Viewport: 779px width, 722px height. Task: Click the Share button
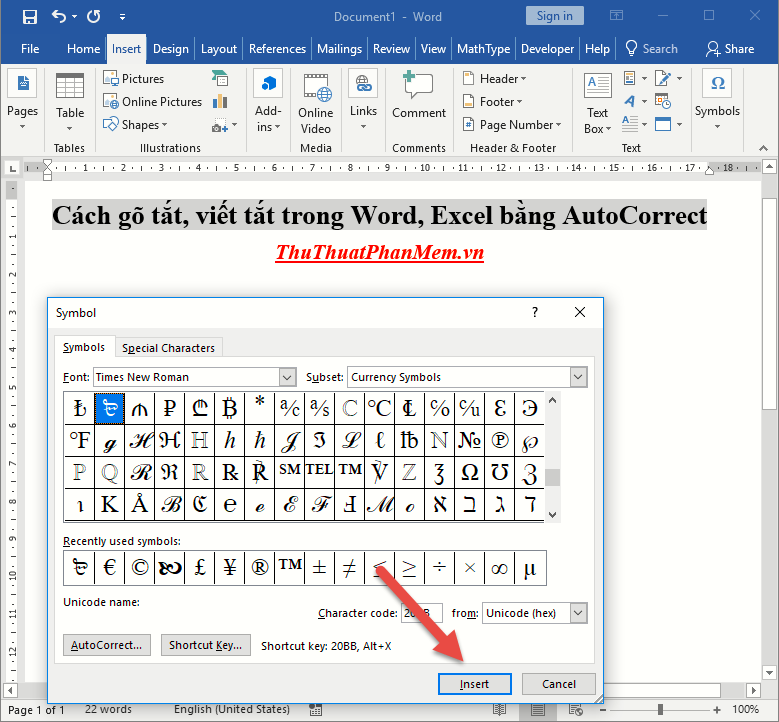tap(730, 49)
